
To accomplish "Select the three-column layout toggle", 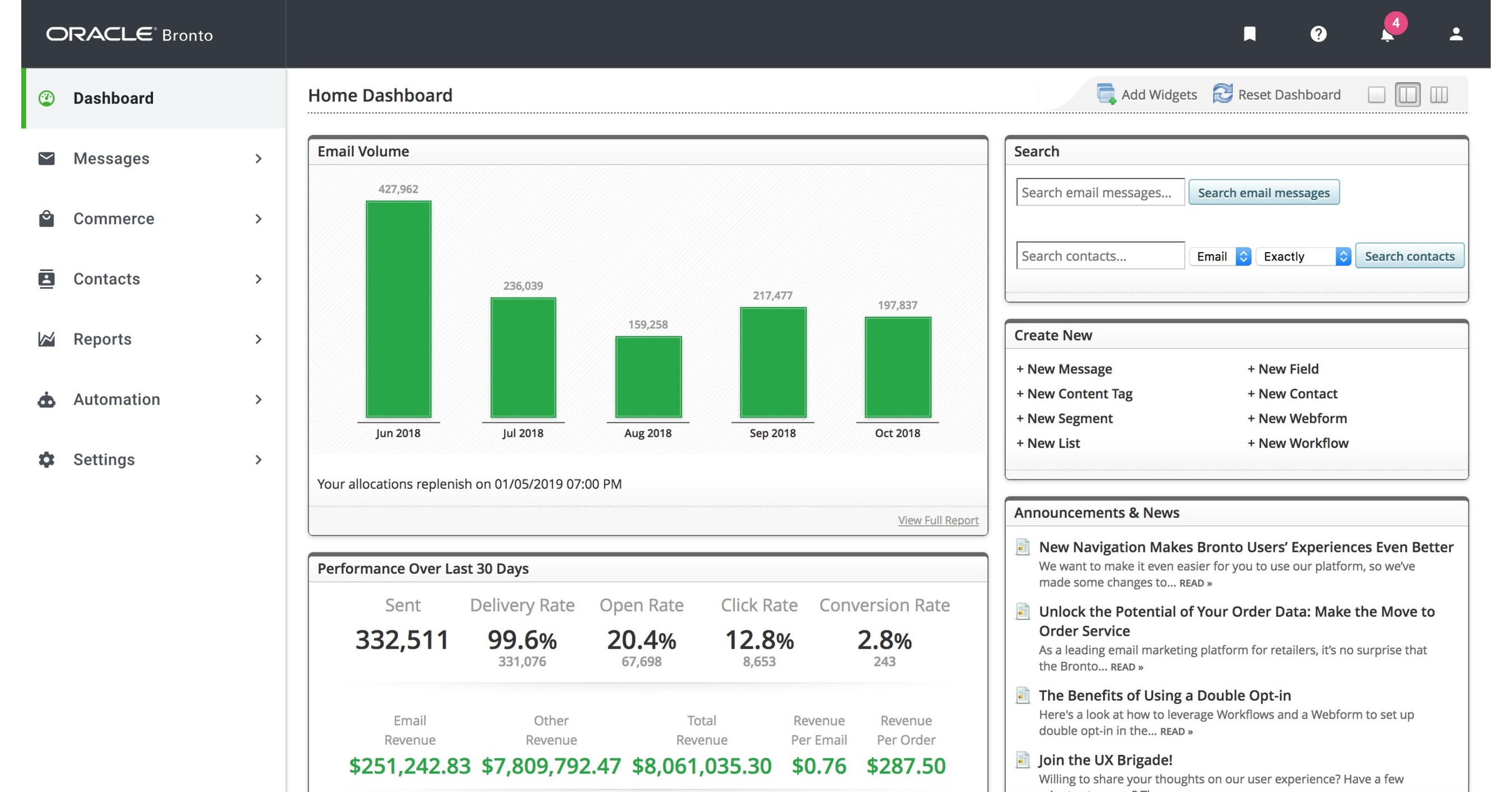I will point(1439,94).
